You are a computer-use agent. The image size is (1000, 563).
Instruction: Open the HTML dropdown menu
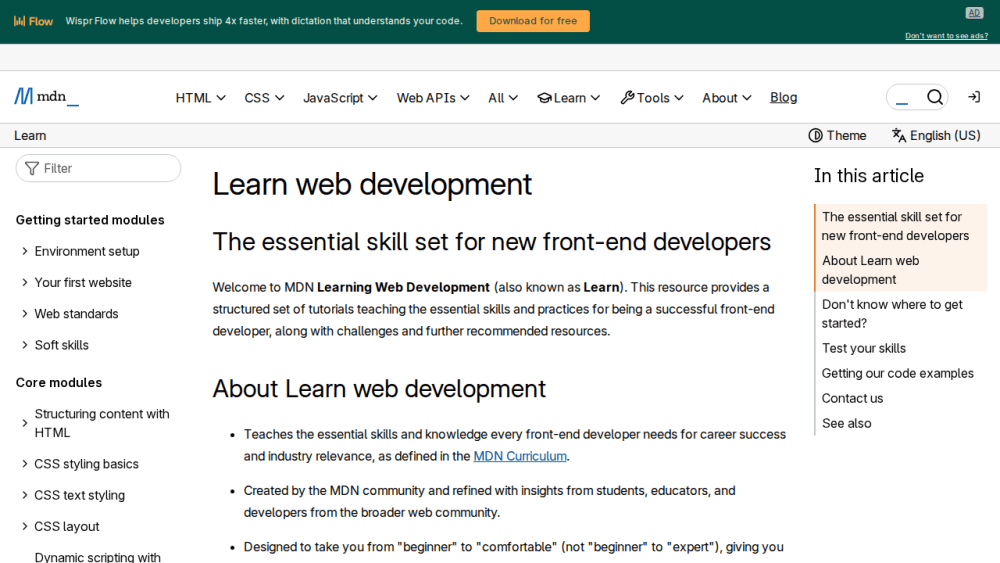(x=200, y=98)
